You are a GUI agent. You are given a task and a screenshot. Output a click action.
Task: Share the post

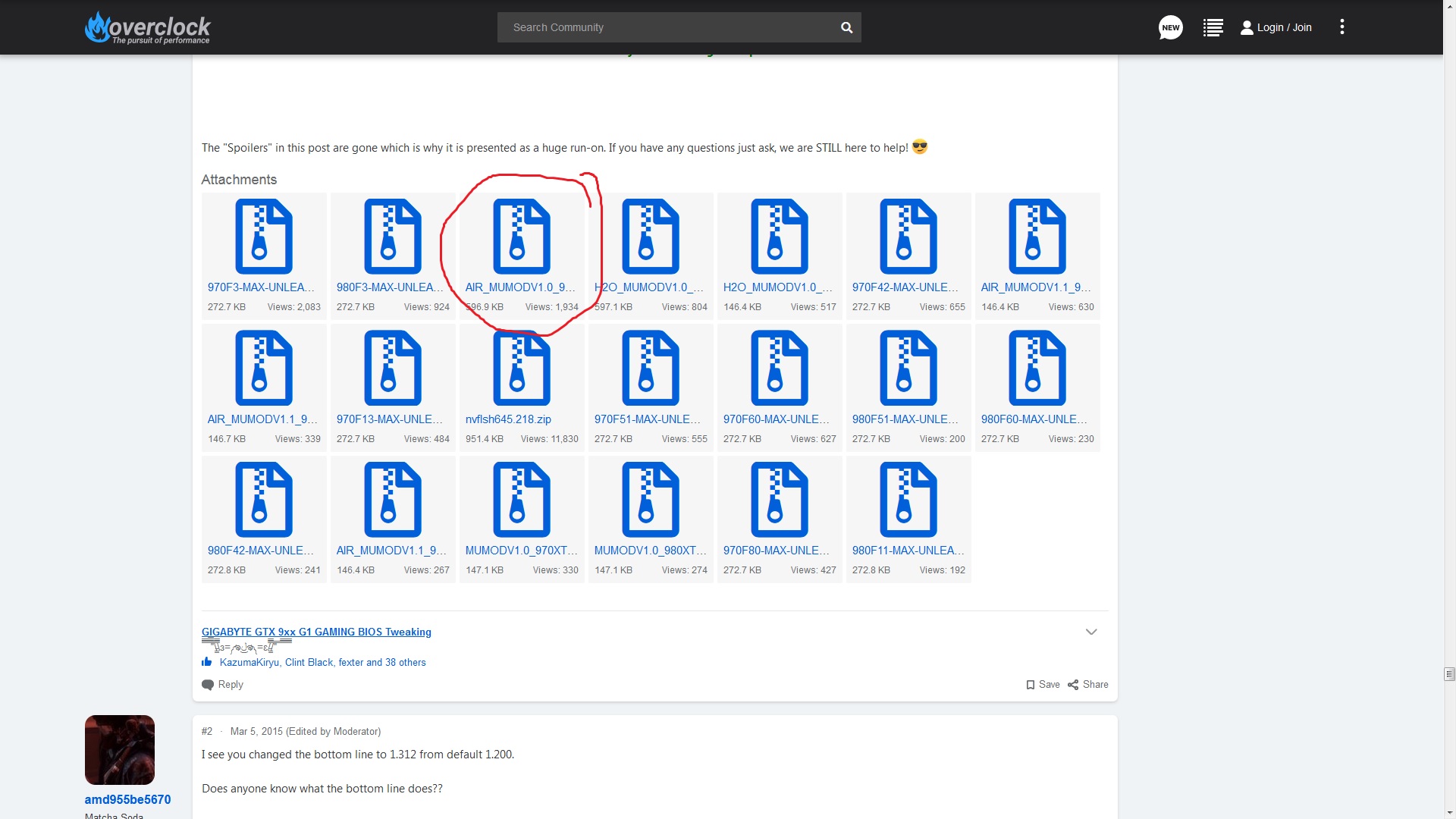click(1088, 684)
